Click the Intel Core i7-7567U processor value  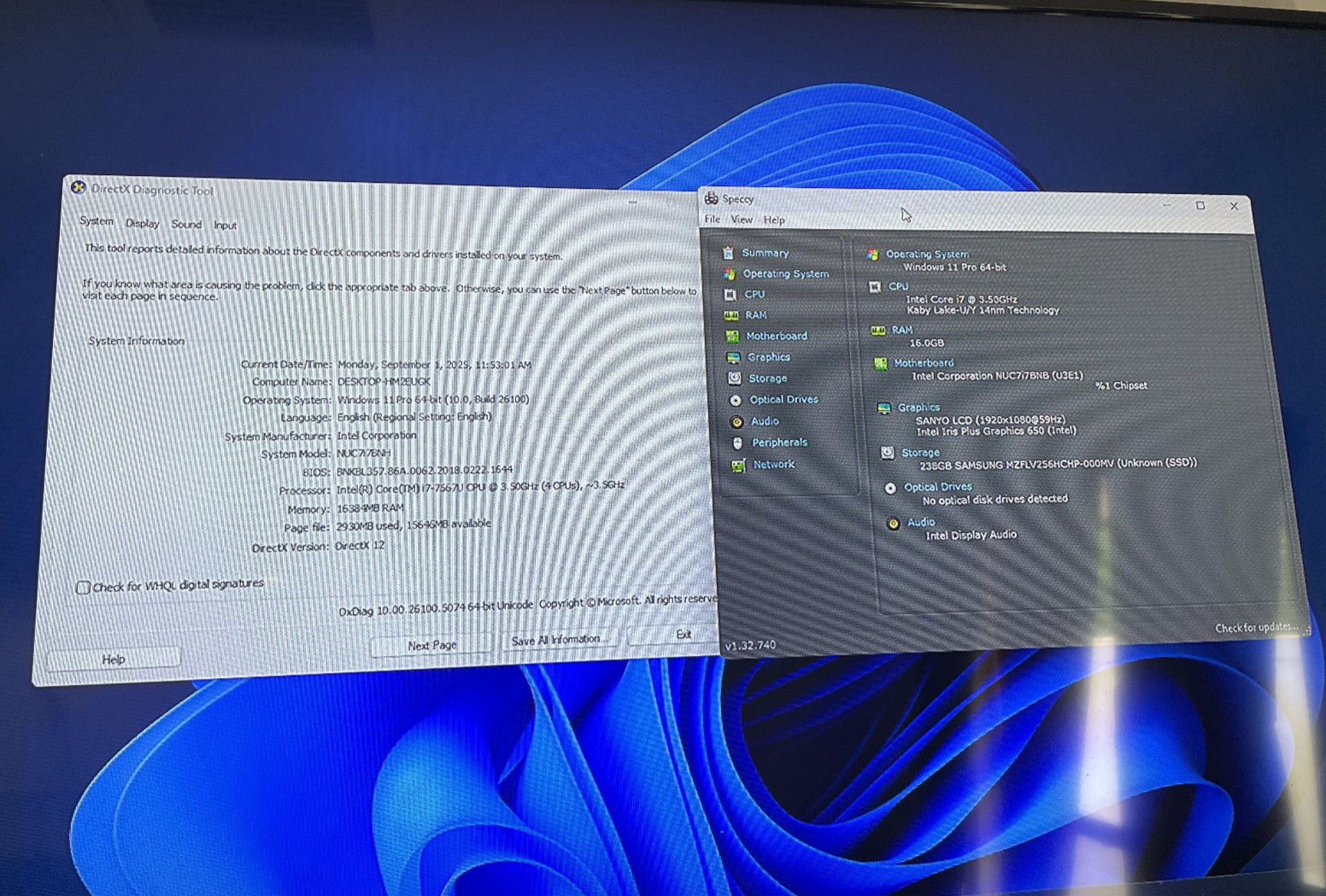pos(480,489)
